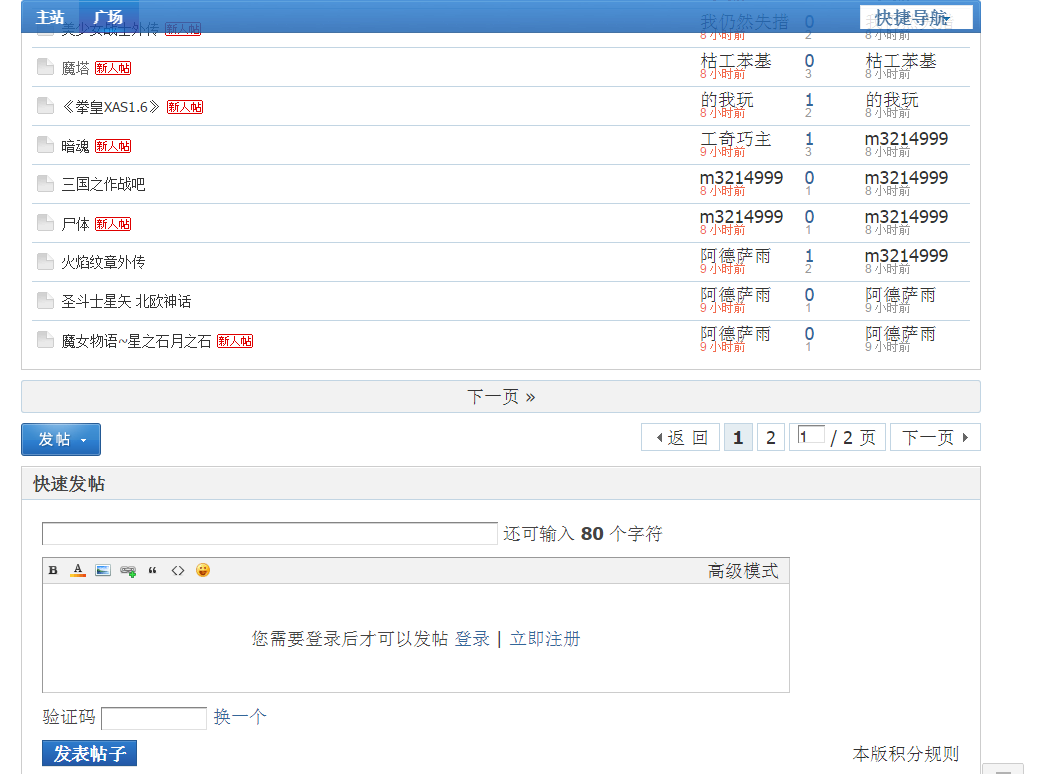Viewport: 1043px width, 774px height.
Task: Insert an image using the editor toolbar
Action: pos(103,571)
